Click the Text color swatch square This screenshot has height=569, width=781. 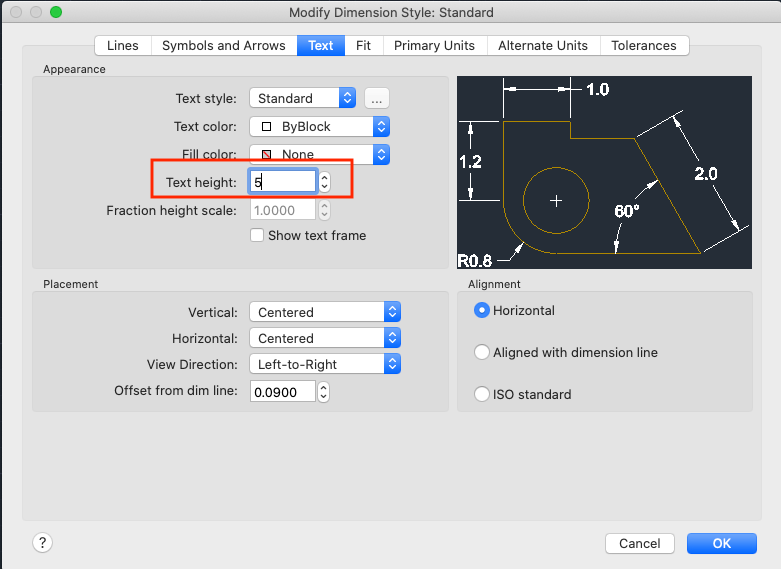(266, 127)
